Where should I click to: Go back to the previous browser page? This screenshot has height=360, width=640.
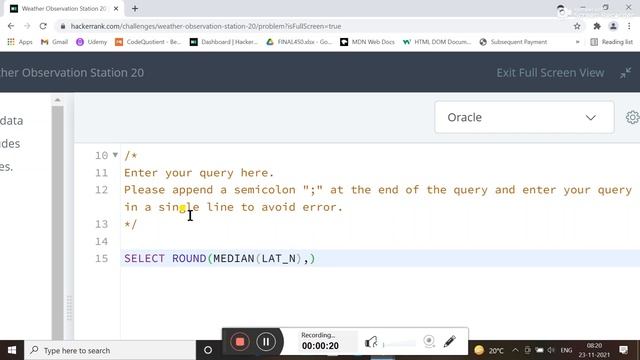[11, 26]
